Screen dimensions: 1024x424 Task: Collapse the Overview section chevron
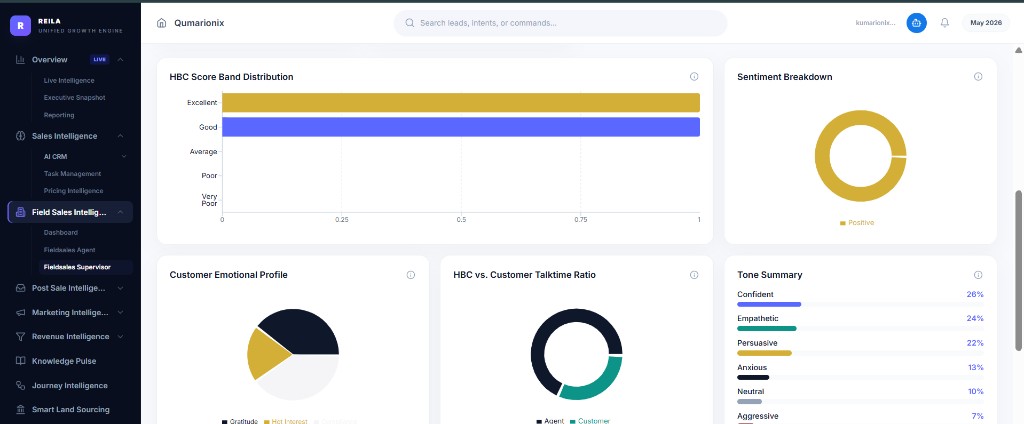tap(121, 59)
